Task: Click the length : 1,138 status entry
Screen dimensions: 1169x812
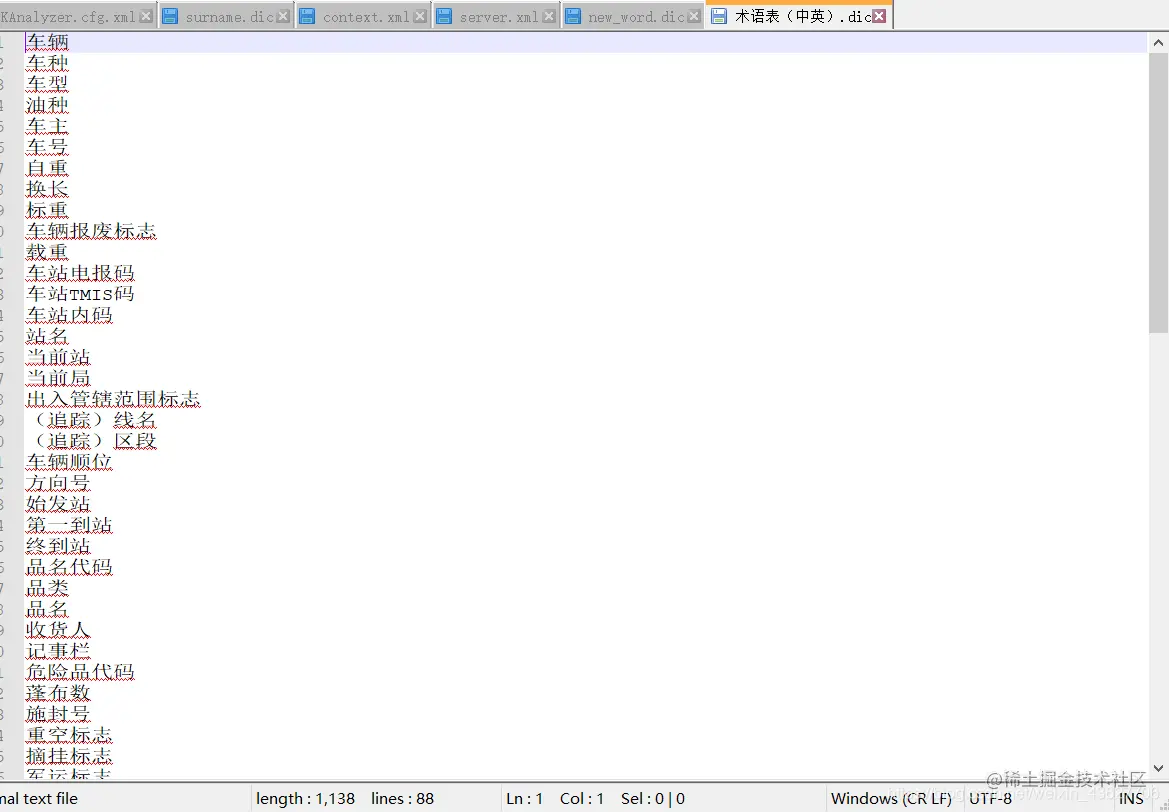Action: click(x=305, y=799)
